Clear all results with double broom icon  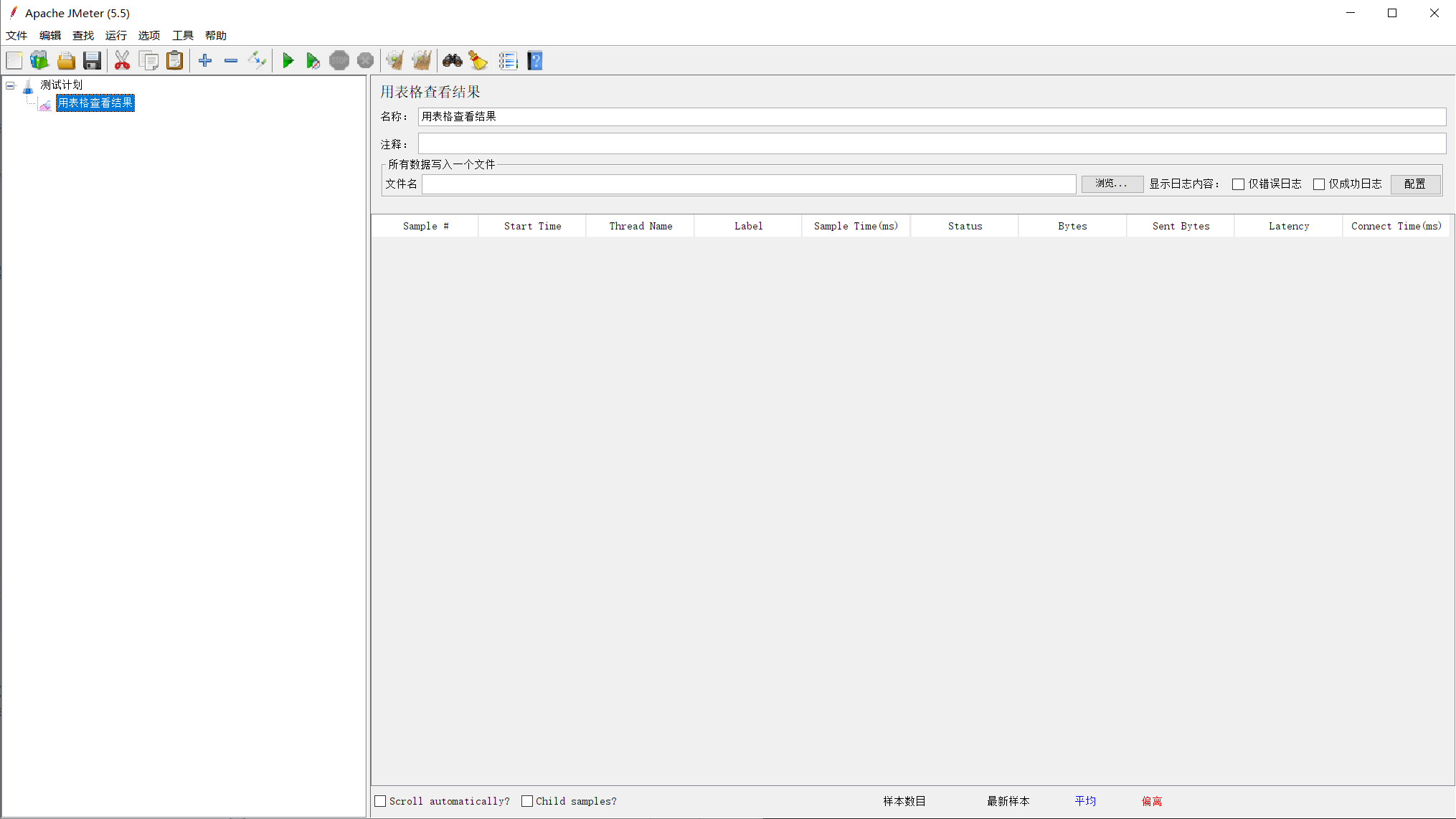(422, 61)
